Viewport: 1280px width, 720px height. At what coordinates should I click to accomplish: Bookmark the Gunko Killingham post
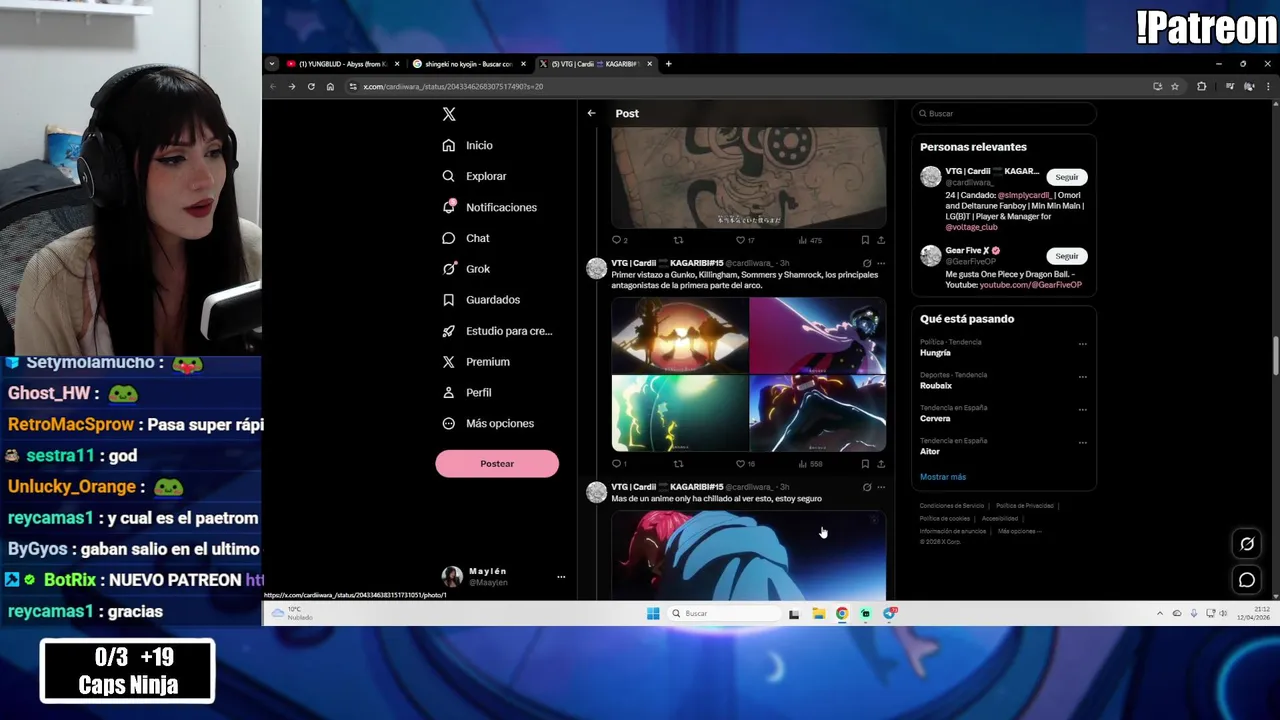[865, 464]
